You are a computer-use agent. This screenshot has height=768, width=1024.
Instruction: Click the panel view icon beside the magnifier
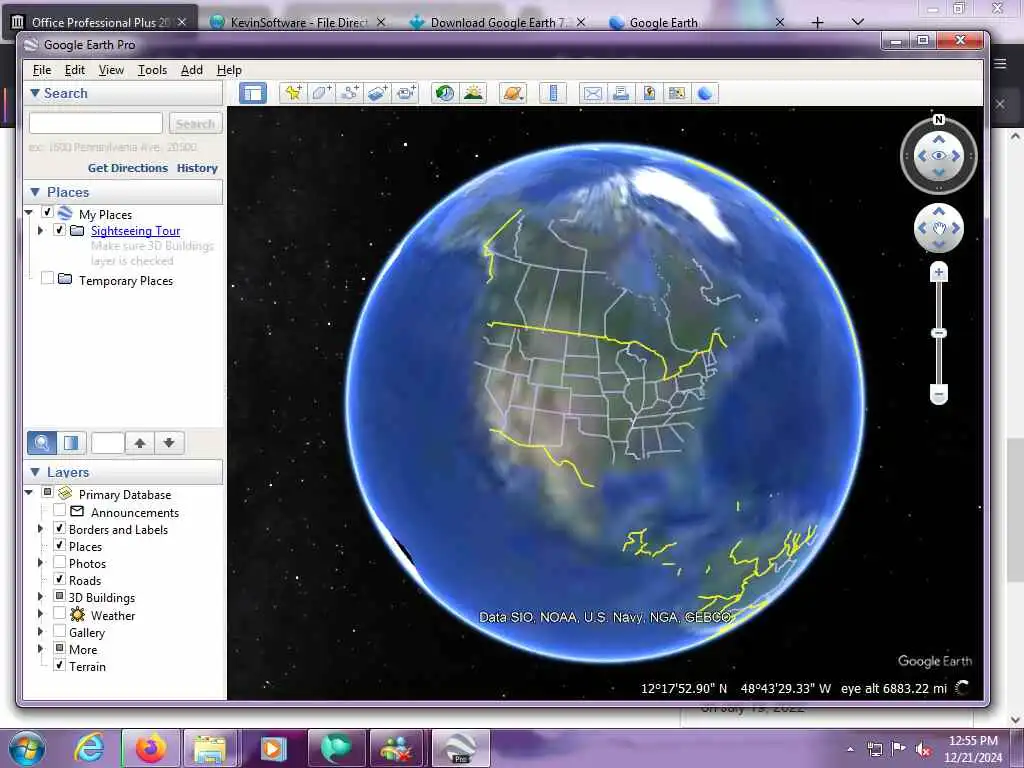click(x=71, y=443)
